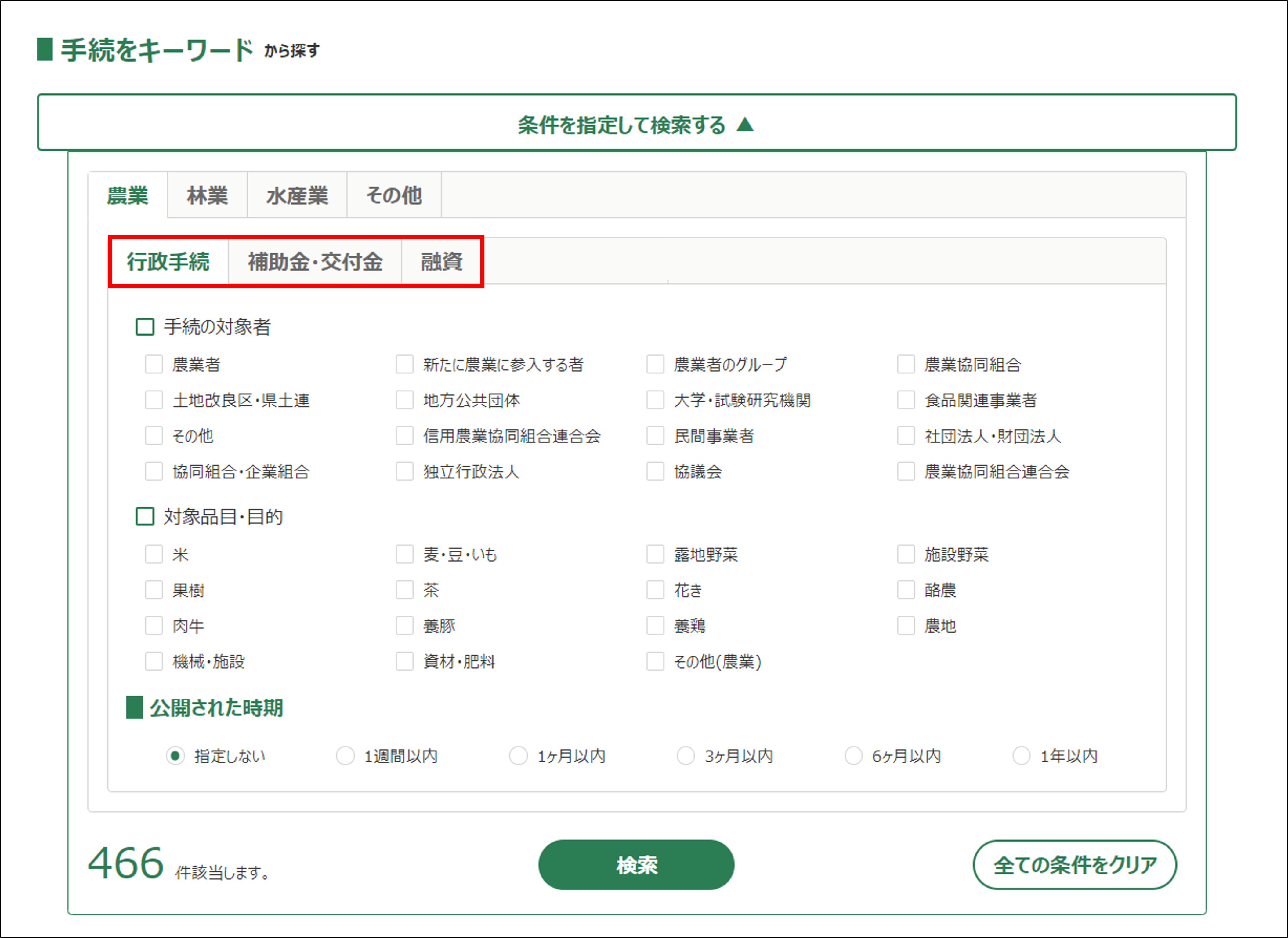This screenshot has height=938, width=1288.
Task: Collapse the 条件を指定して検索する panel
Action: click(635, 124)
